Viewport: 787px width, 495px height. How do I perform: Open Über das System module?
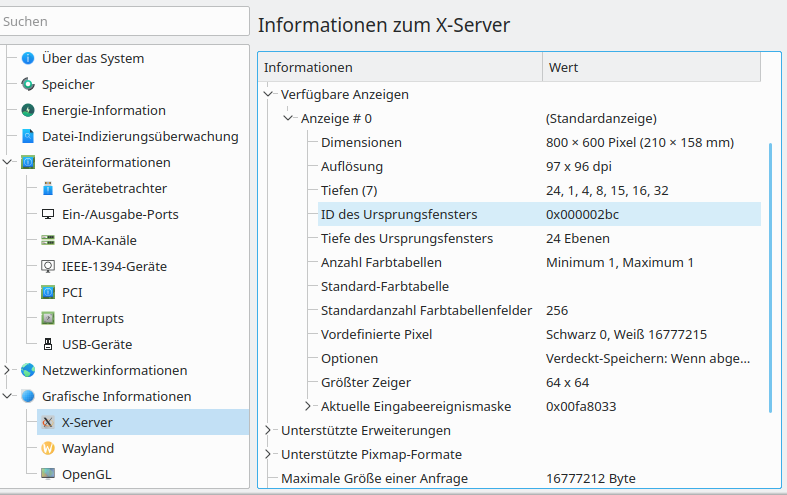click(x=93, y=58)
